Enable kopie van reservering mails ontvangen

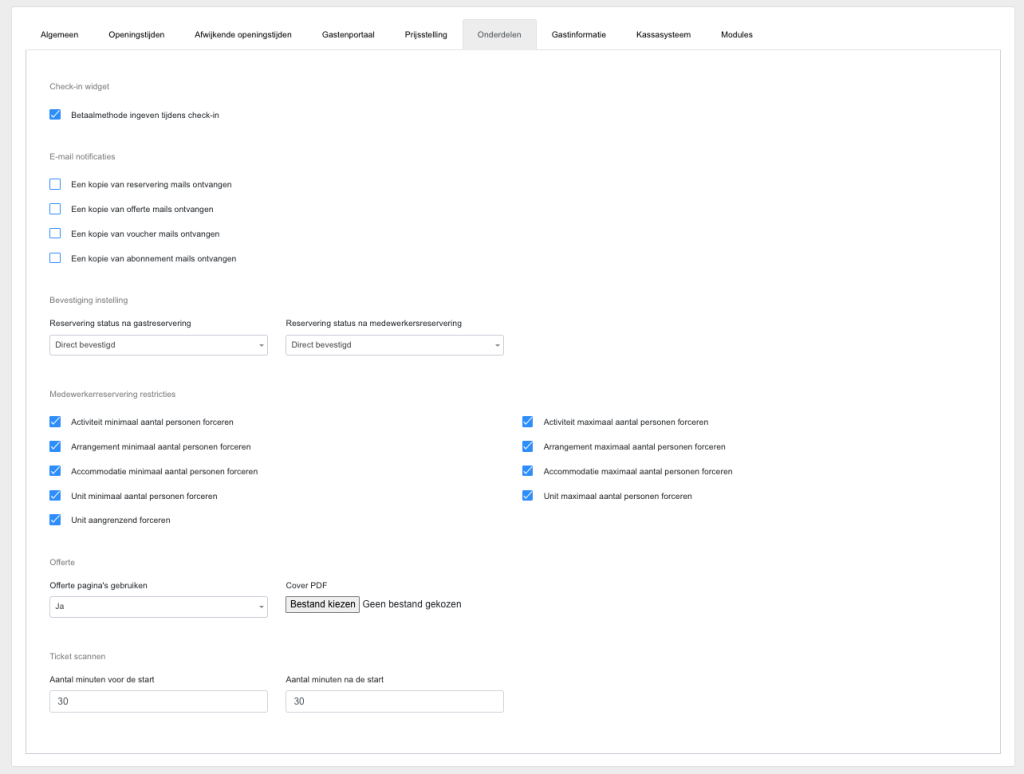pyautogui.click(x=55, y=184)
